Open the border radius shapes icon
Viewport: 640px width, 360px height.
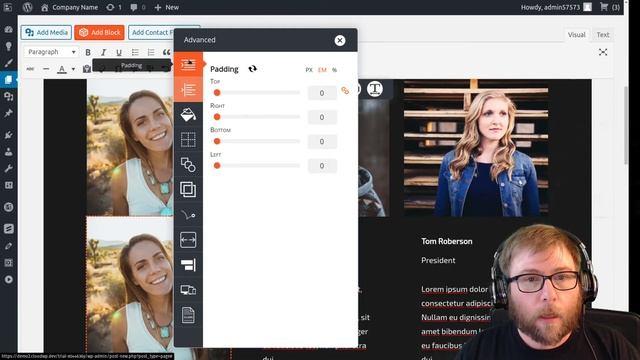pyautogui.click(x=188, y=164)
